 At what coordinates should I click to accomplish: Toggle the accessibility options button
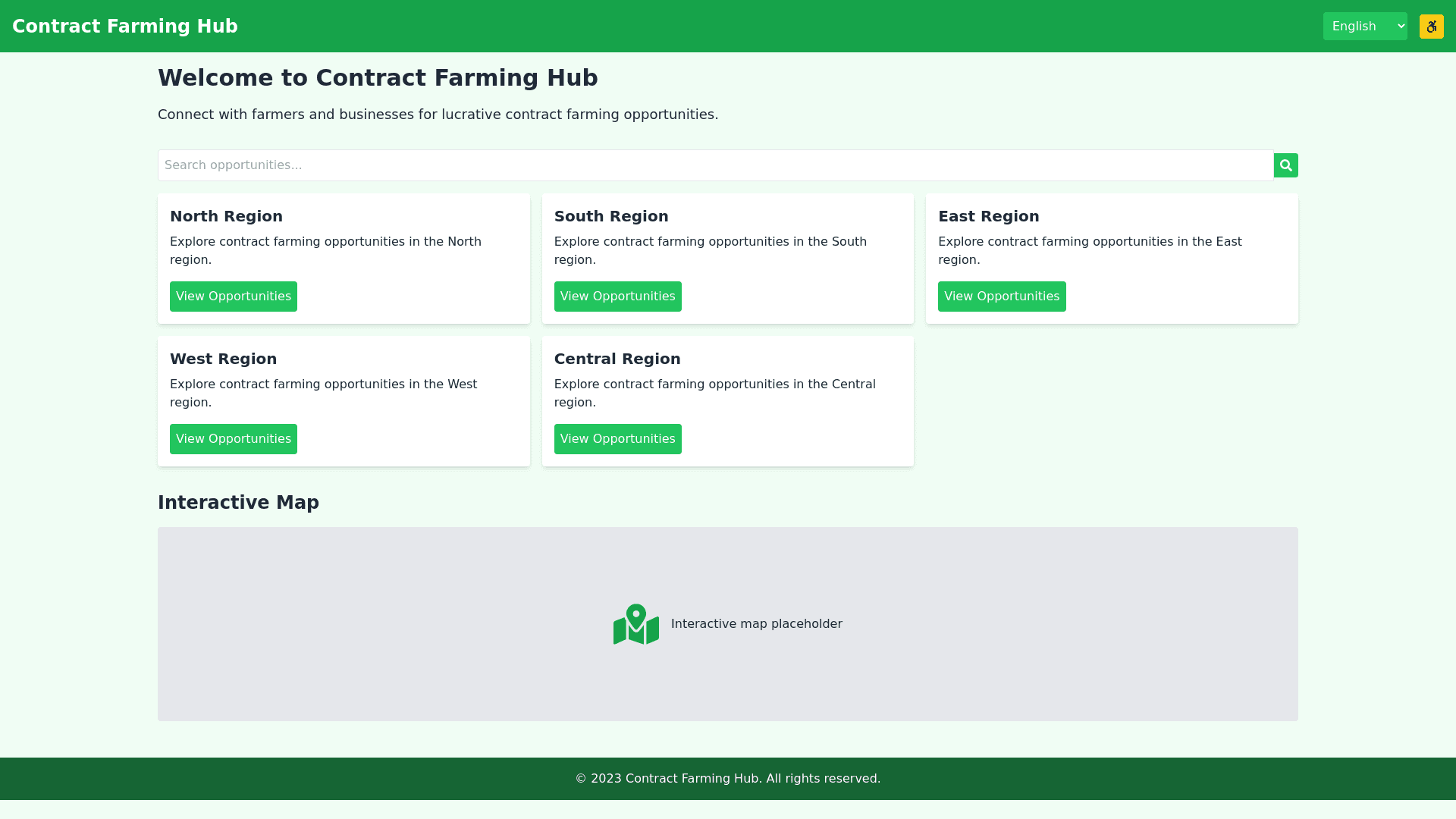click(x=1431, y=27)
